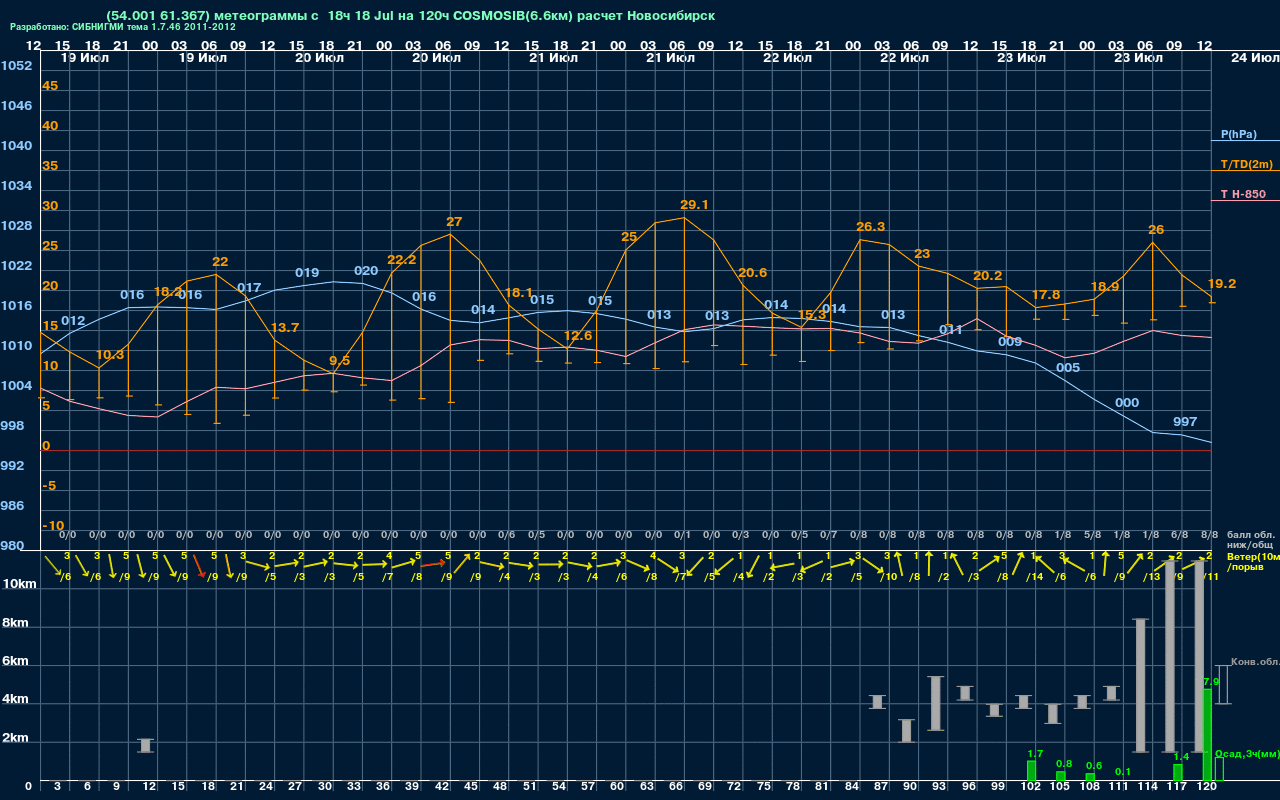Click the pressure label 019
Screen dimensions: 1280x800
click(307, 273)
